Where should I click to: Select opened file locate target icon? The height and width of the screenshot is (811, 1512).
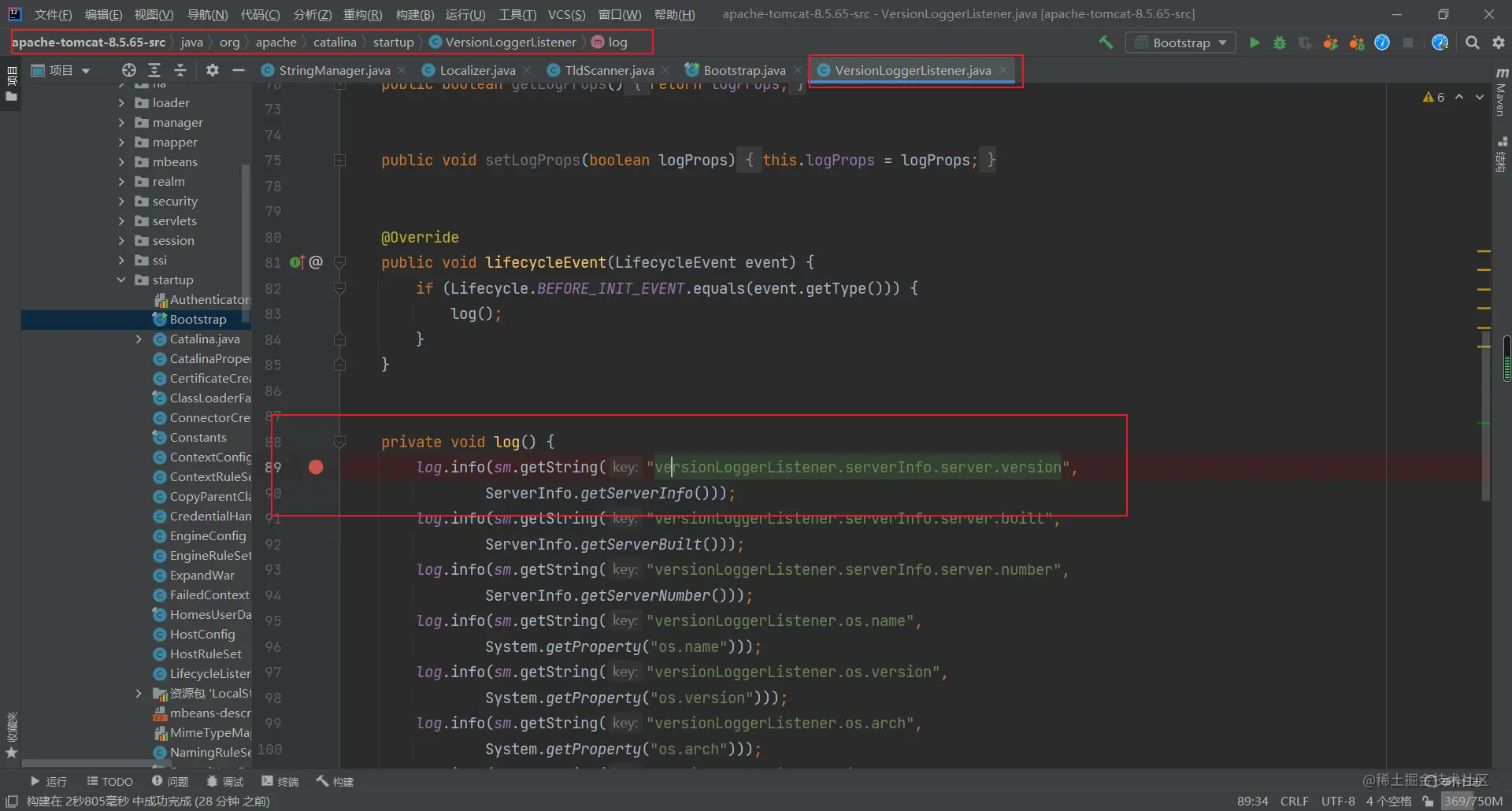coord(129,70)
